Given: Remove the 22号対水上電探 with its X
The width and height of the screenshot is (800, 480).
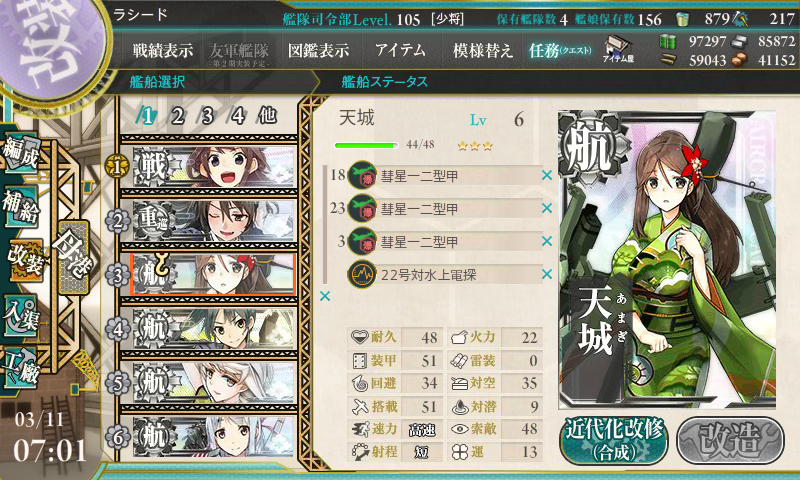Looking at the screenshot, I should 547,274.
